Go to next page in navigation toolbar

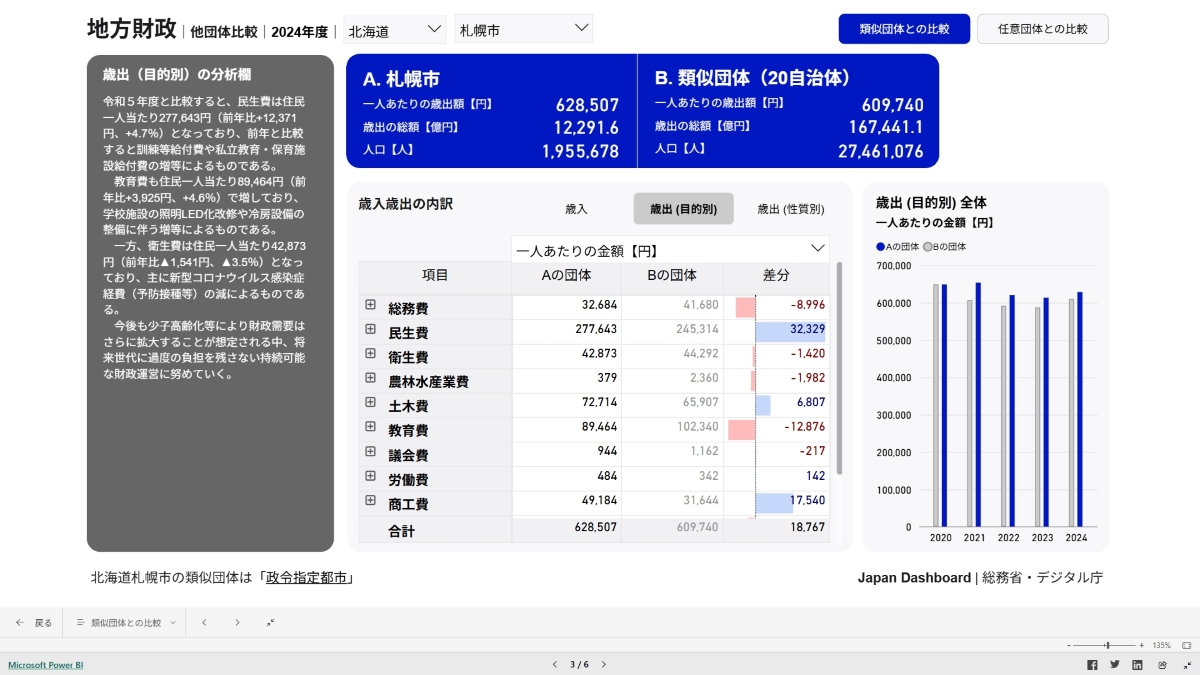coord(237,622)
